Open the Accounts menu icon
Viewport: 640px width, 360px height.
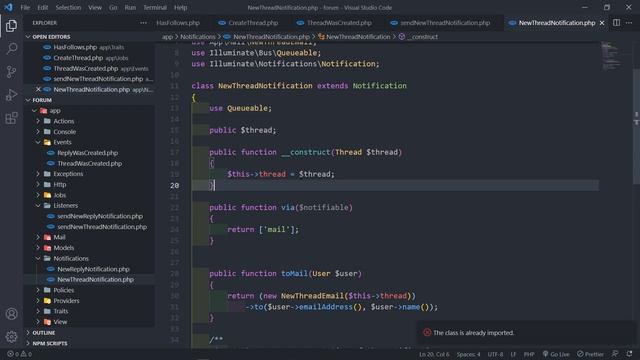11,313
